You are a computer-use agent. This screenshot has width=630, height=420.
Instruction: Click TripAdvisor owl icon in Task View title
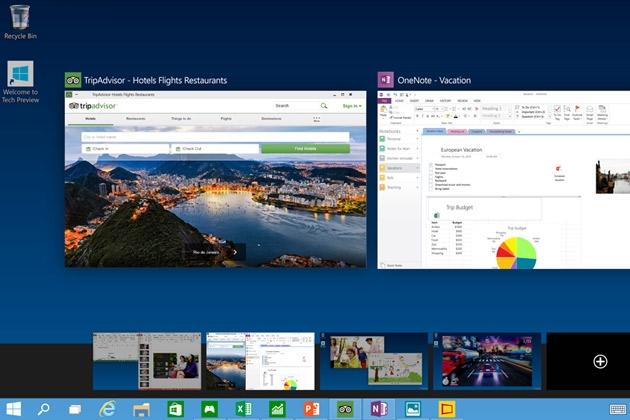tap(73, 80)
